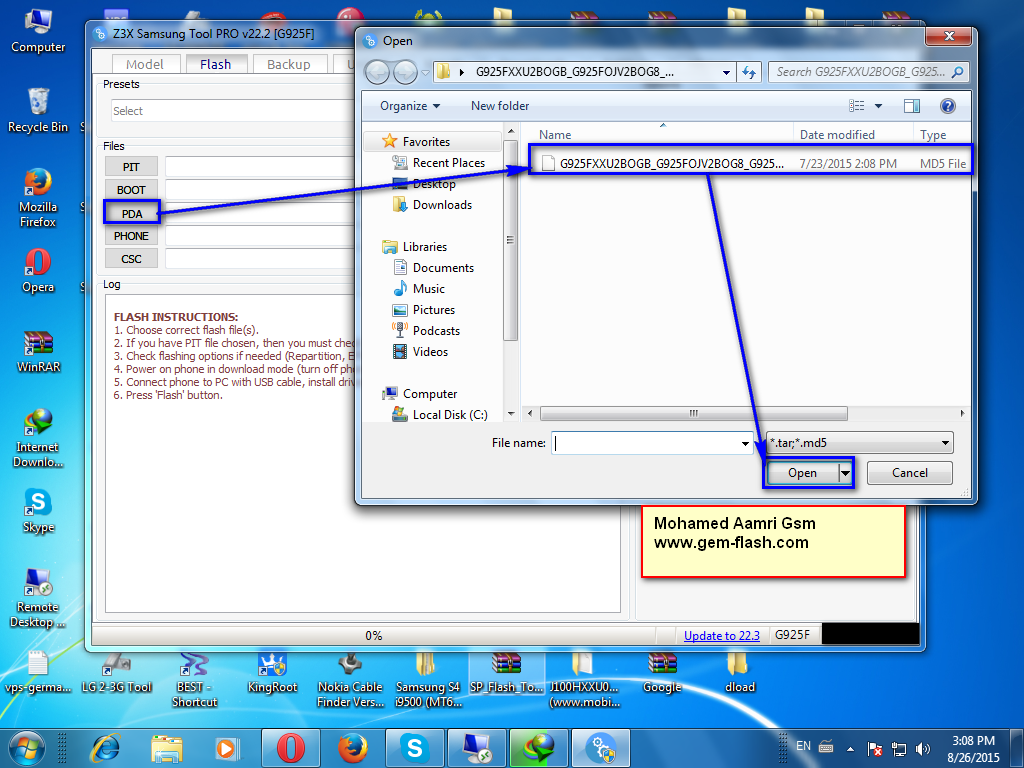Open the *.tar;*.md5 file type dropdown

click(x=859, y=443)
